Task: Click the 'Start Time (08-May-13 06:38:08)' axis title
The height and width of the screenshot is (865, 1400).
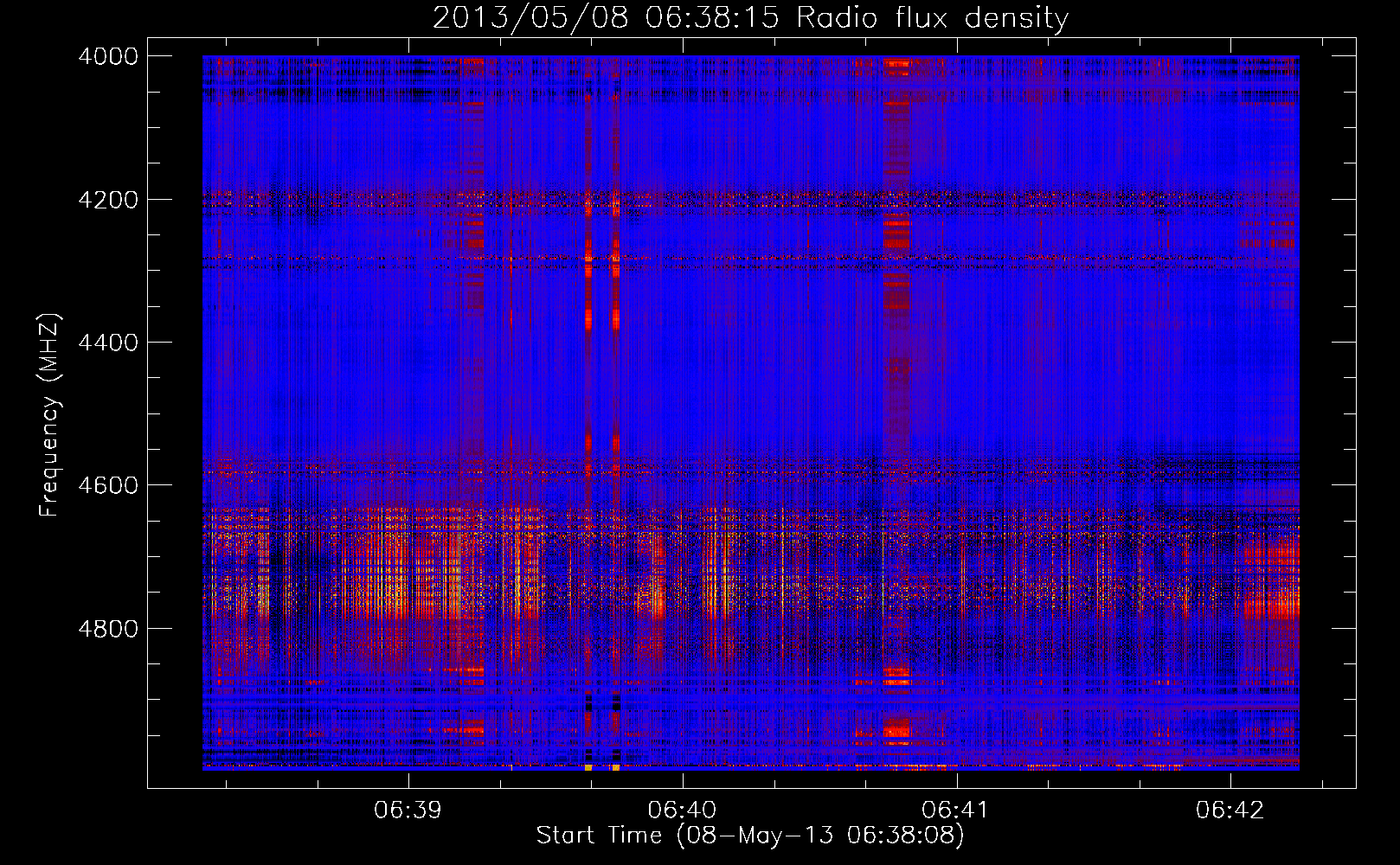Action: coord(750,836)
